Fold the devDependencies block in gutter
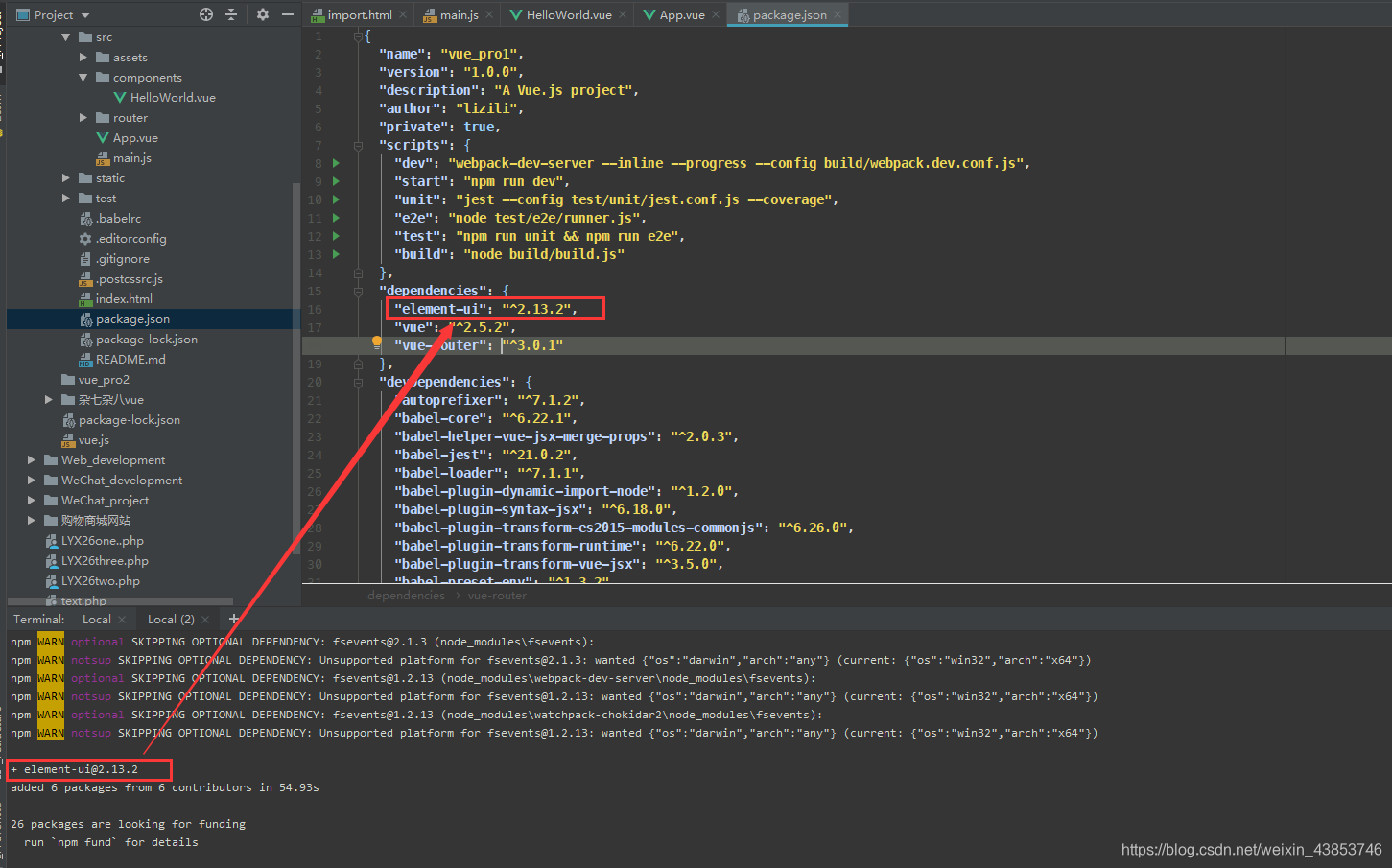This screenshot has width=1392, height=868. [x=358, y=382]
